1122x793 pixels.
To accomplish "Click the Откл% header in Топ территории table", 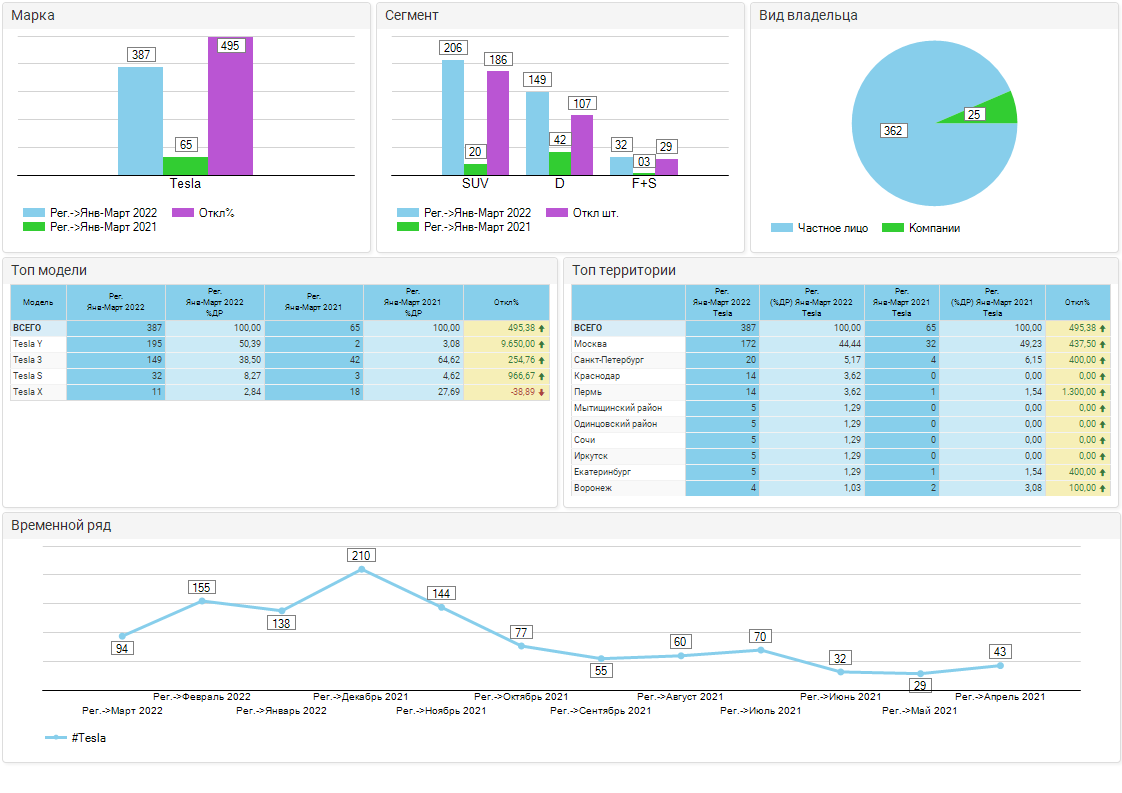I will 1077,302.
